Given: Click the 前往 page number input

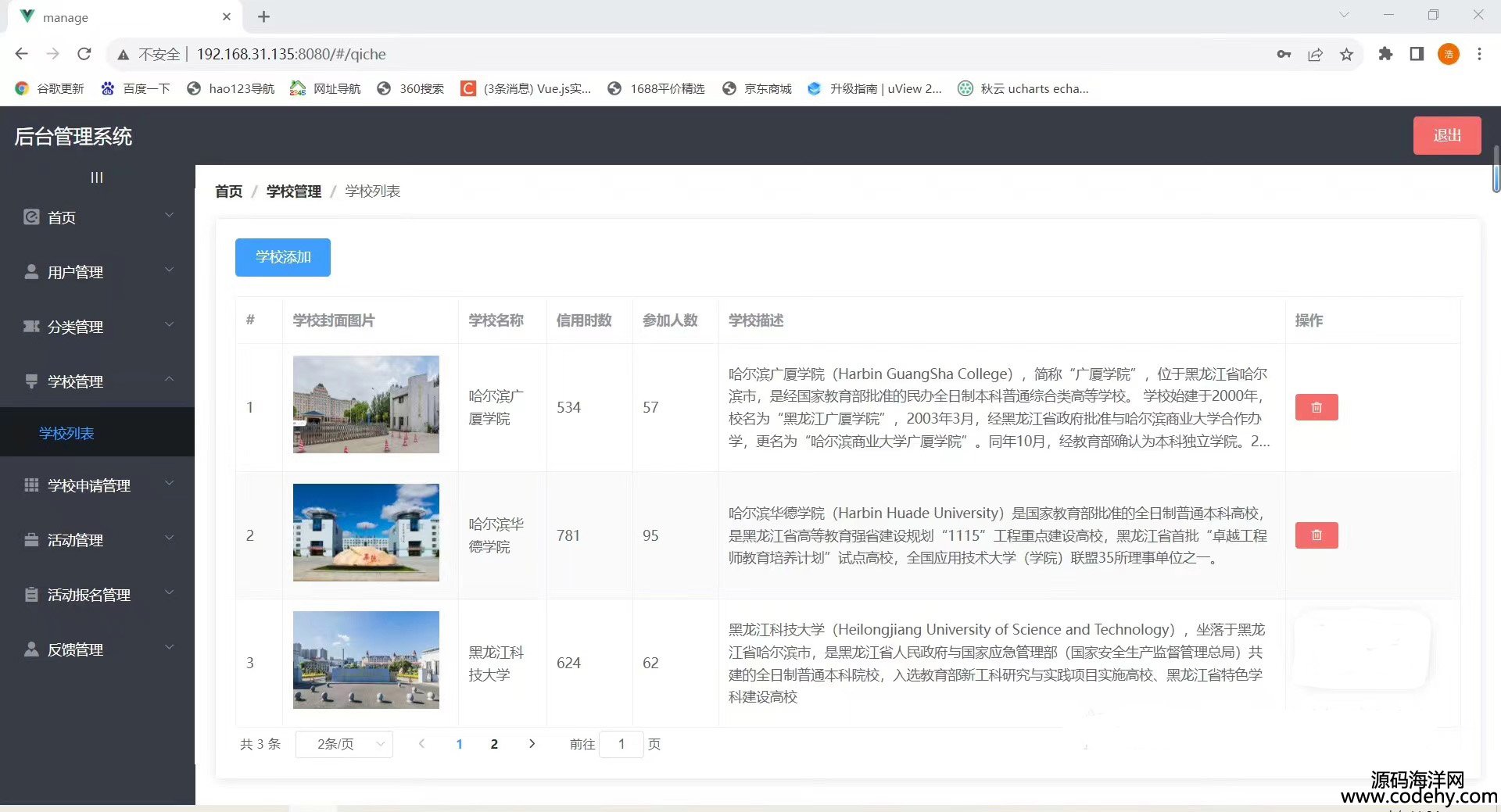Looking at the screenshot, I should (622, 744).
